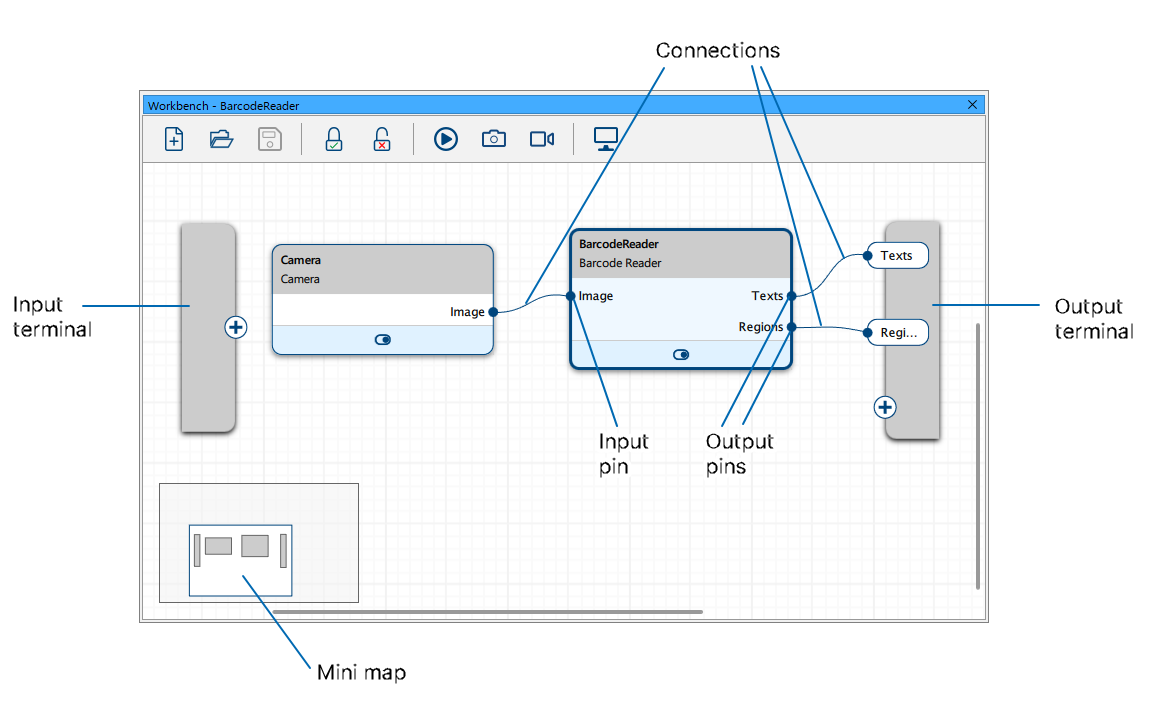Click the BarcodeReader Regions output pin
Image resolution: width=1156 pixels, height=709 pixels.
[x=791, y=327]
